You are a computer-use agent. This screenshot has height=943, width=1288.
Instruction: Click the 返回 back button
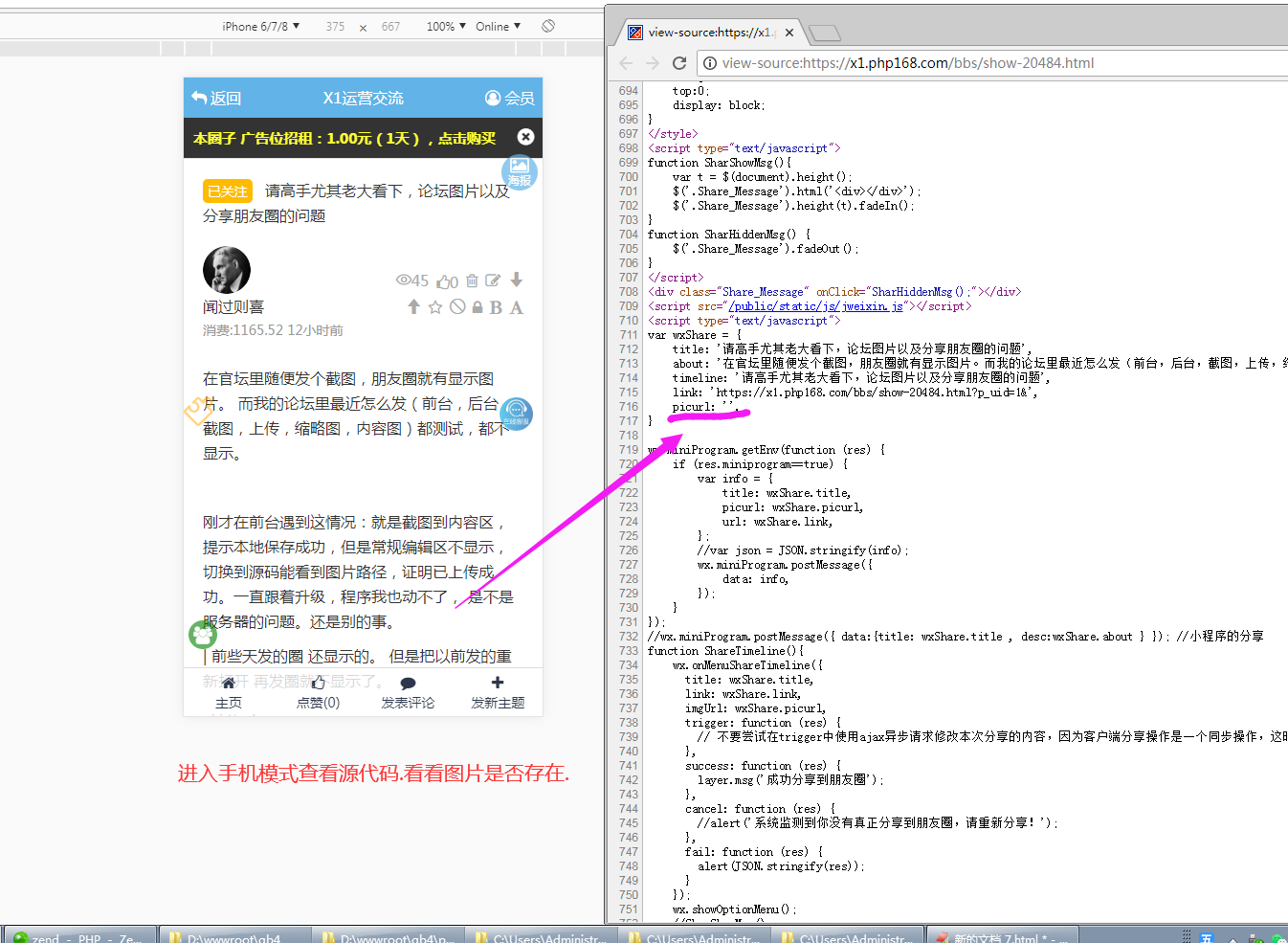(217, 98)
